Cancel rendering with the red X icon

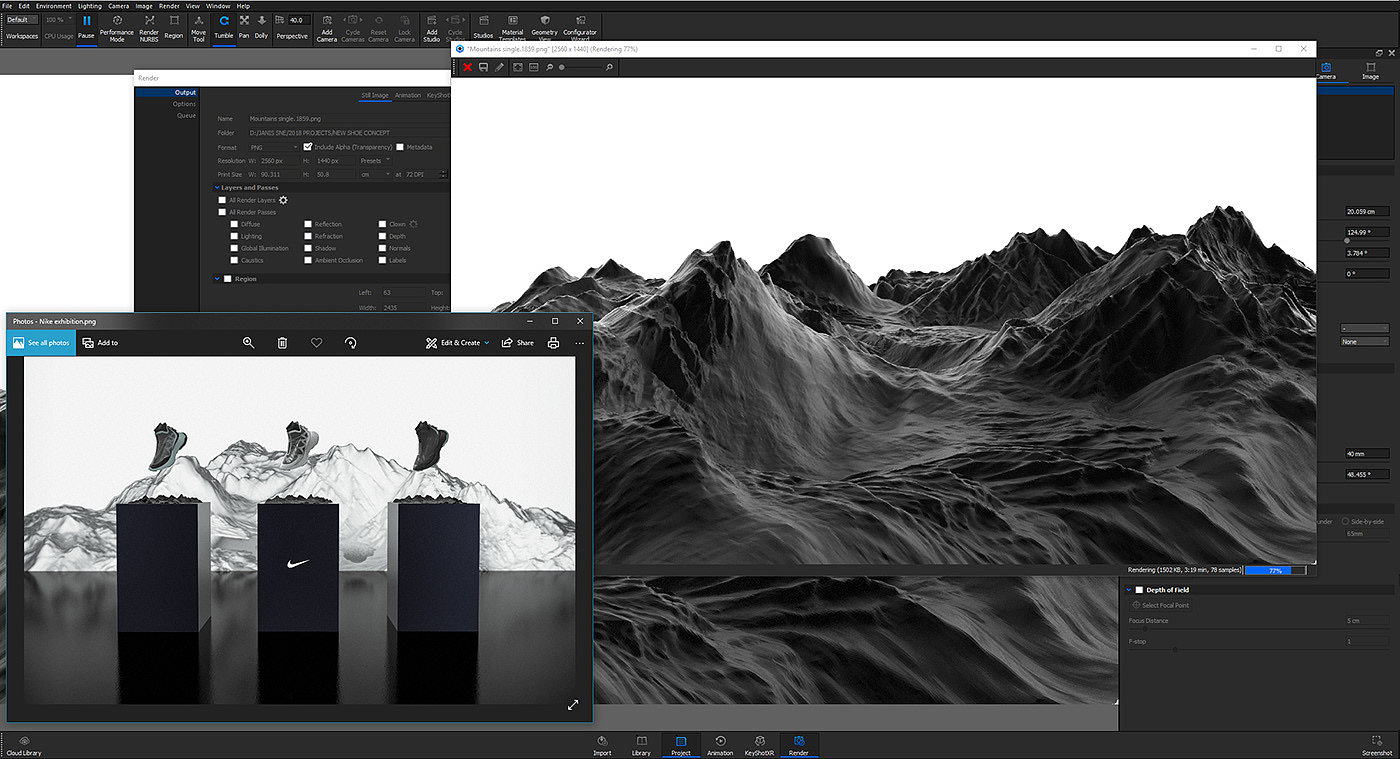pos(467,67)
